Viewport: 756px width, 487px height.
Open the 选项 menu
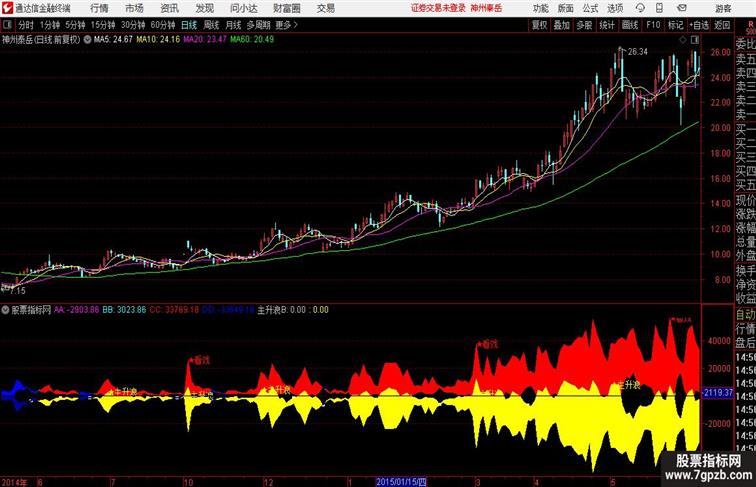pyautogui.click(x=615, y=8)
